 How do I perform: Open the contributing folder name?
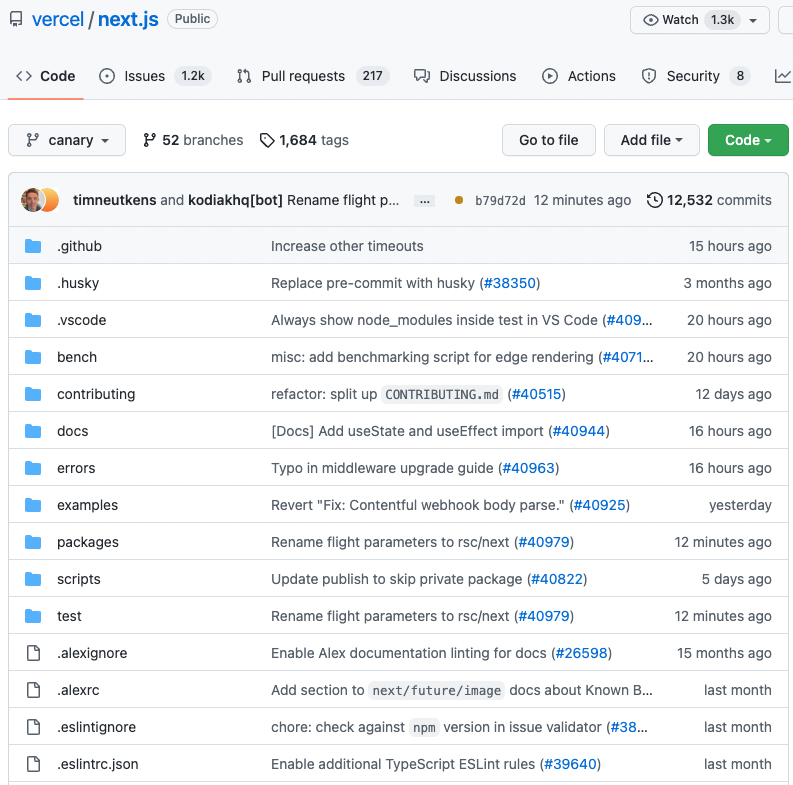(96, 394)
